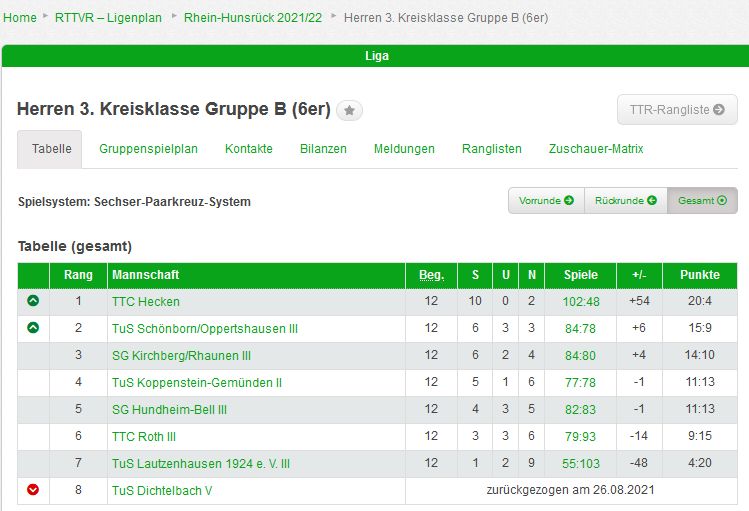This screenshot has height=511, width=749.
Task: Click the favorite star icon beside league title
Action: [x=349, y=111]
